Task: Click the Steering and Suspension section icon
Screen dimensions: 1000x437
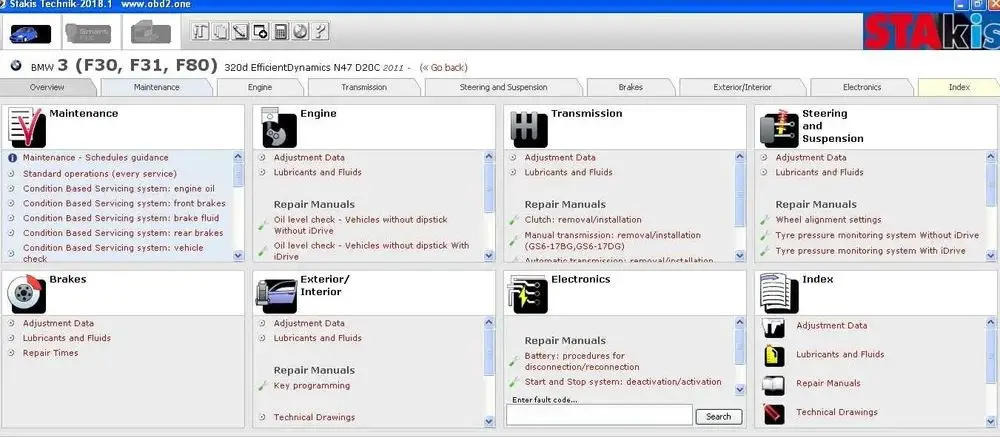Action: click(779, 128)
